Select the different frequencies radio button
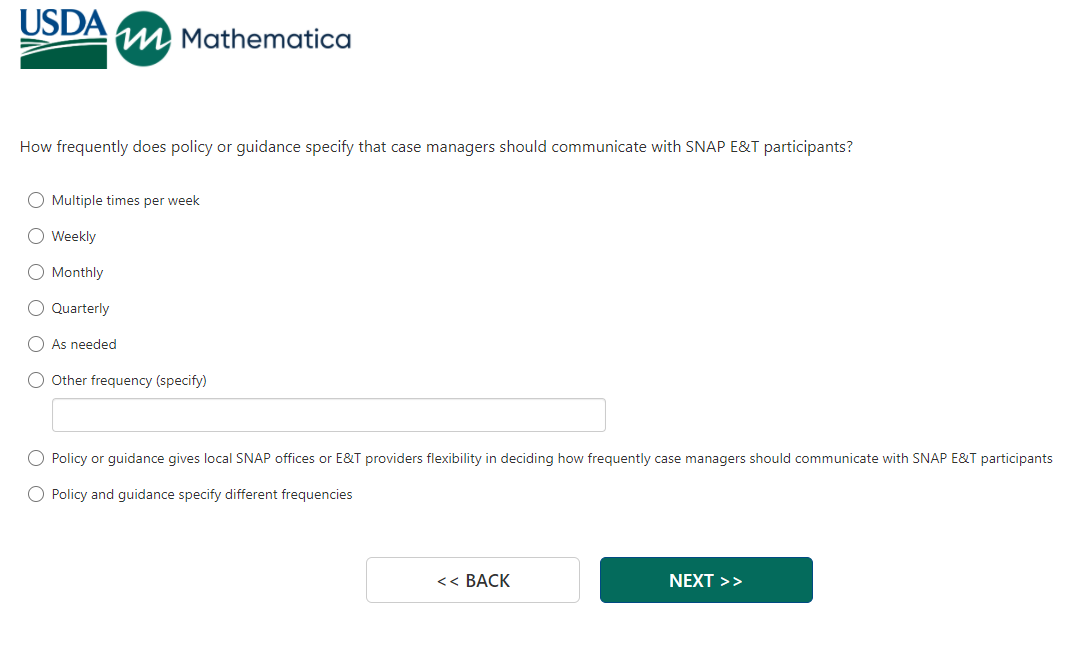Screen dimensions: 1079x654 click(x=36, y=494)
